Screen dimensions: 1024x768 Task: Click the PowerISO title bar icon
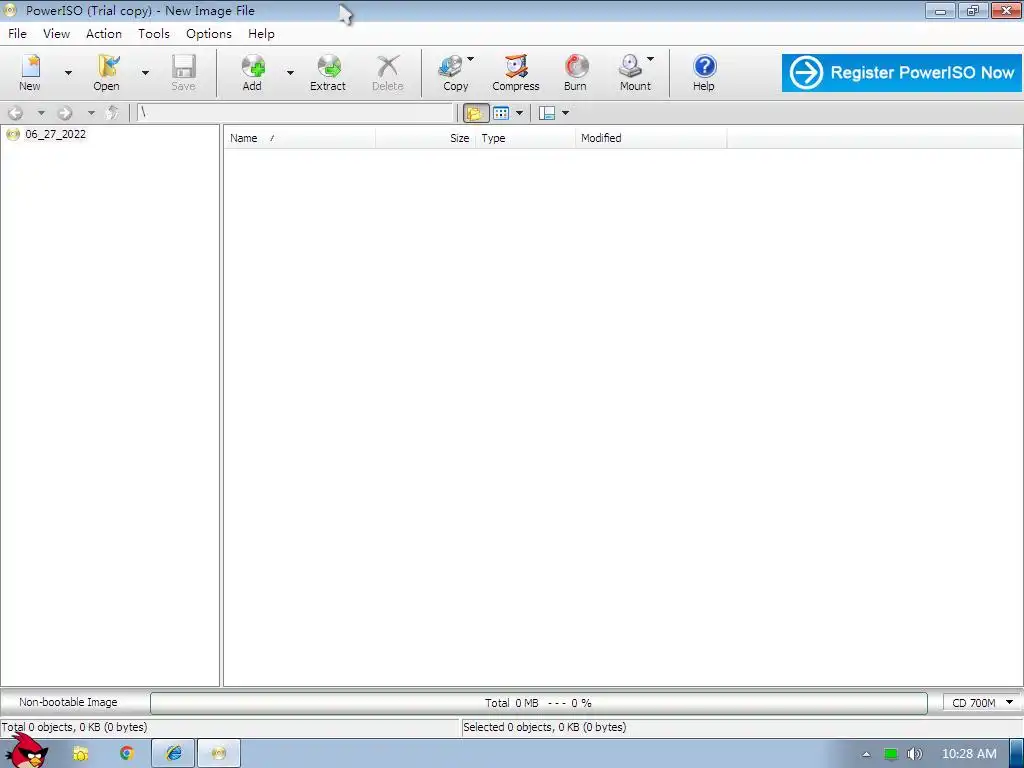coord(10,10)
